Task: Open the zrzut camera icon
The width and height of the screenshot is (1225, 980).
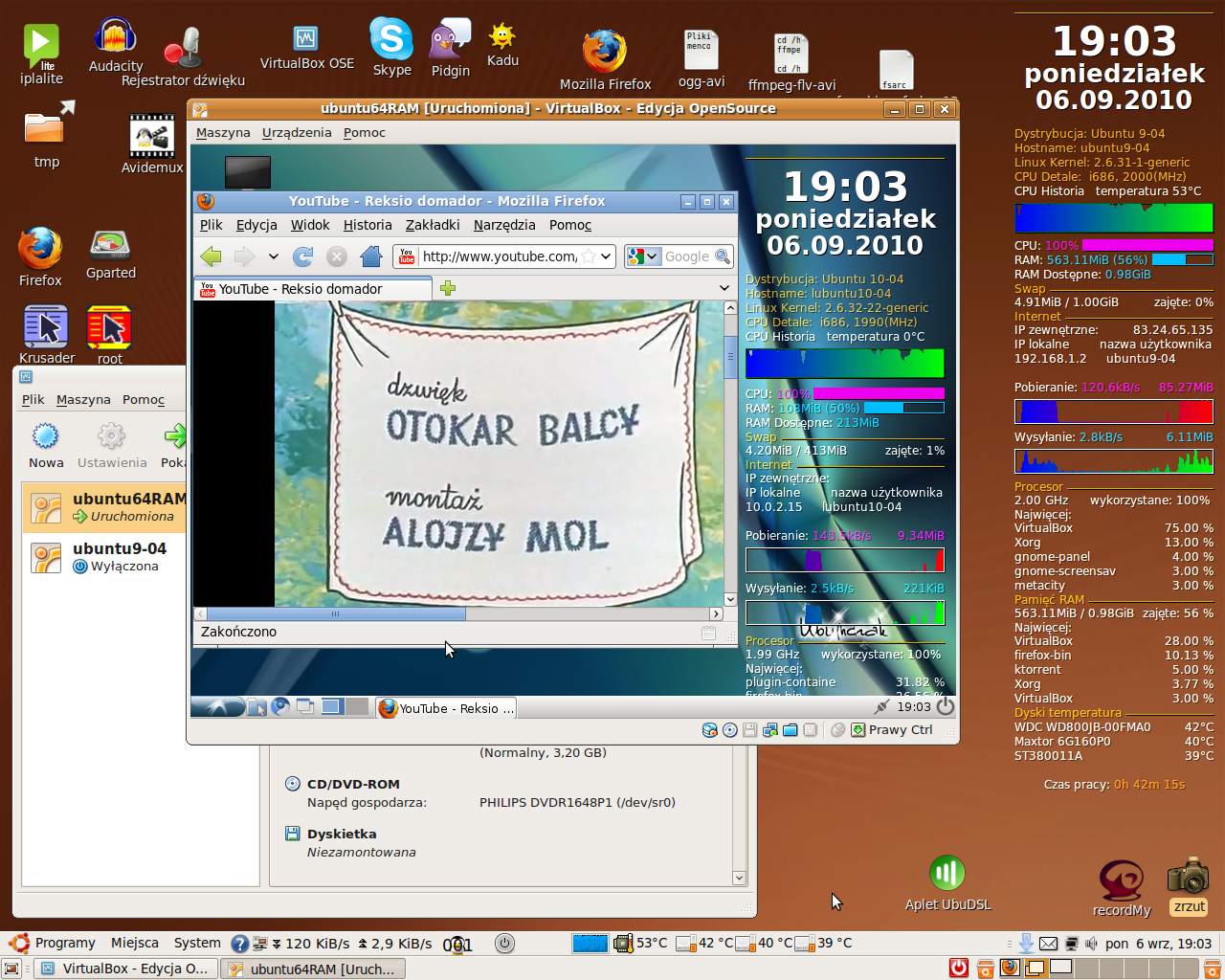Action: tap(1189, 885)
